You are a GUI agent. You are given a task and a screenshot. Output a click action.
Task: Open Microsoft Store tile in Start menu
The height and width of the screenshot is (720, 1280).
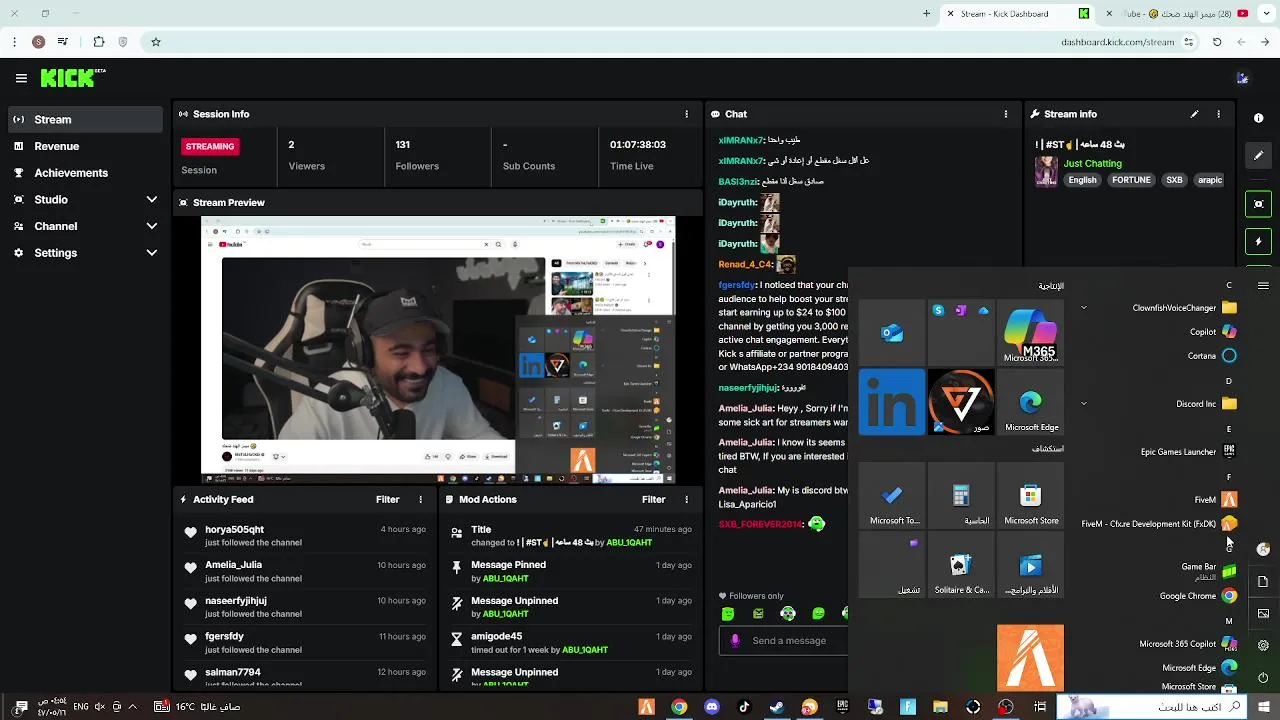(x=1030, y=496)
